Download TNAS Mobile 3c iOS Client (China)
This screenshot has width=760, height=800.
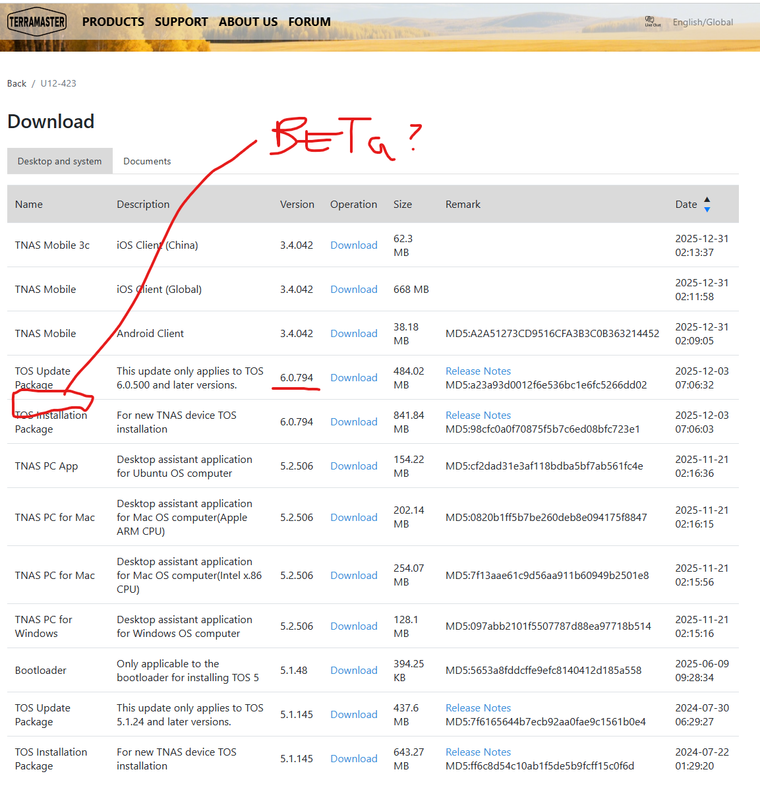353,245
